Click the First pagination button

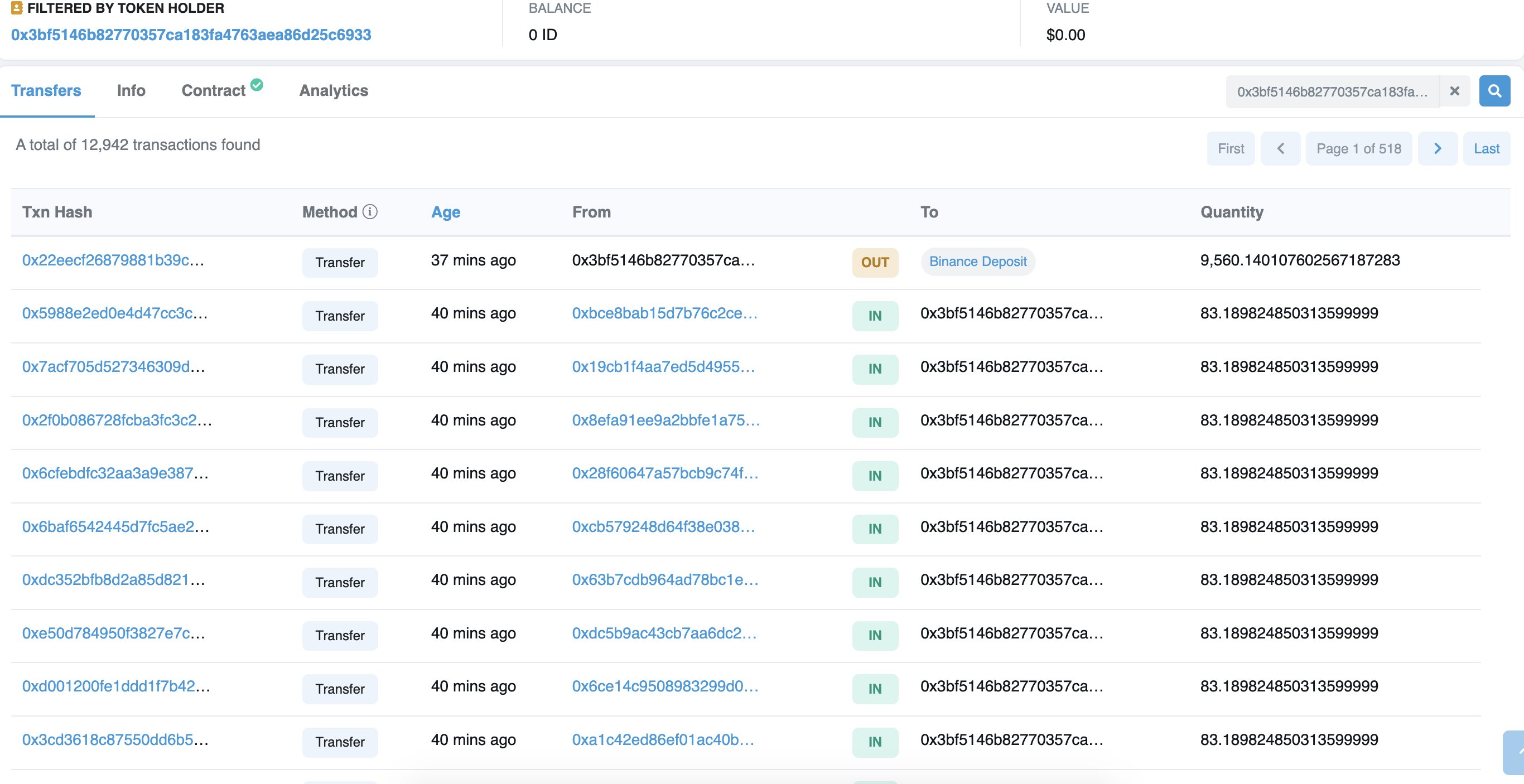point(1231,148)
